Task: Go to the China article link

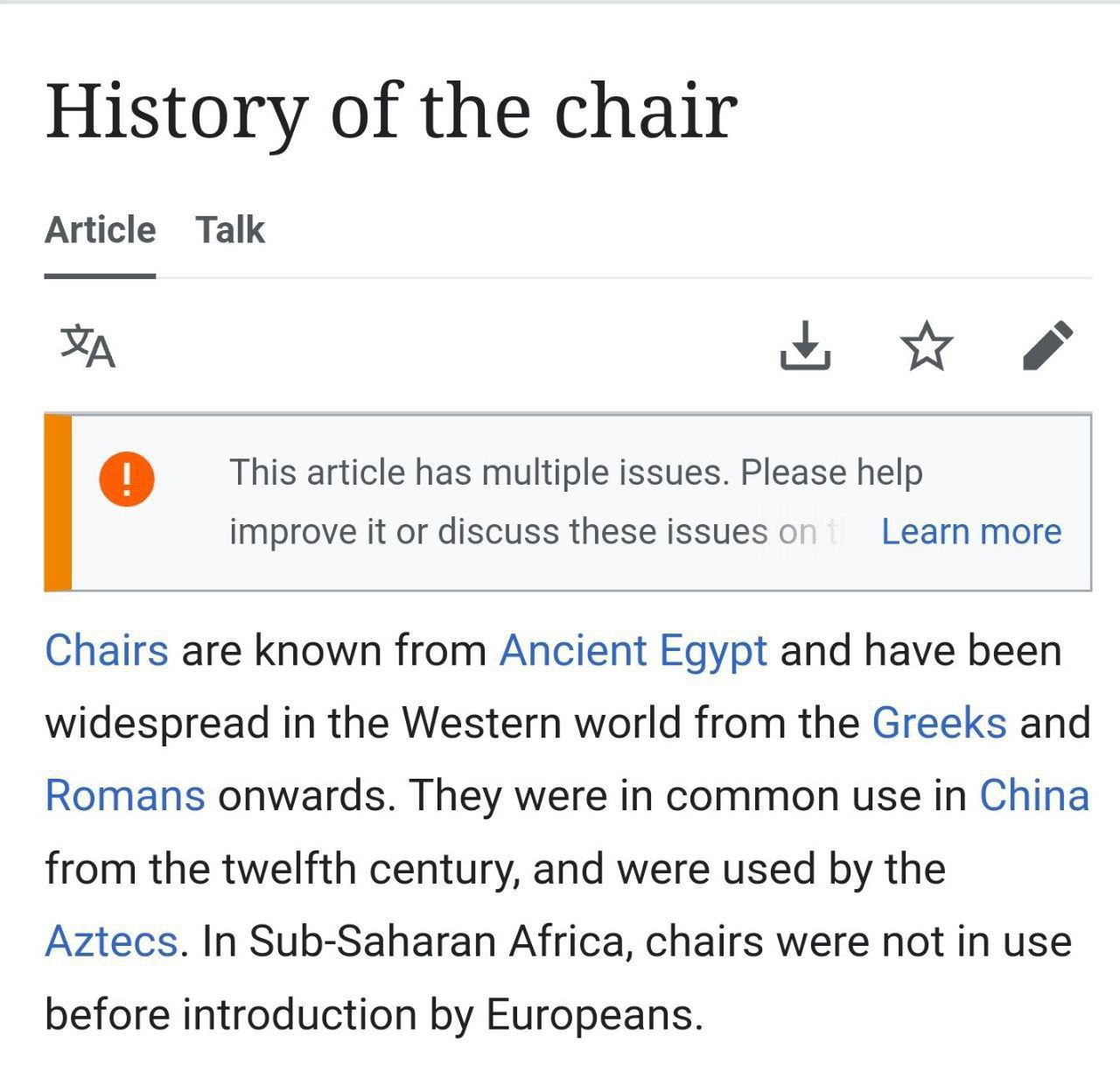Action: (1034, 796)
